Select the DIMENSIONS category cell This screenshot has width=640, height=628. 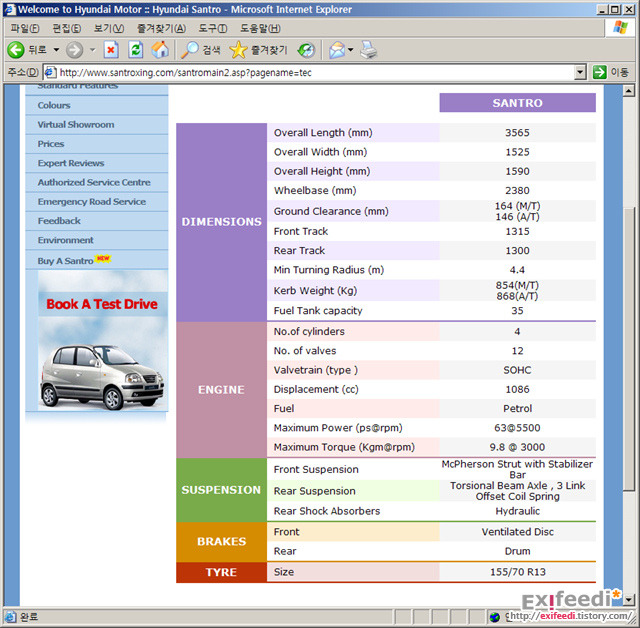222,222
